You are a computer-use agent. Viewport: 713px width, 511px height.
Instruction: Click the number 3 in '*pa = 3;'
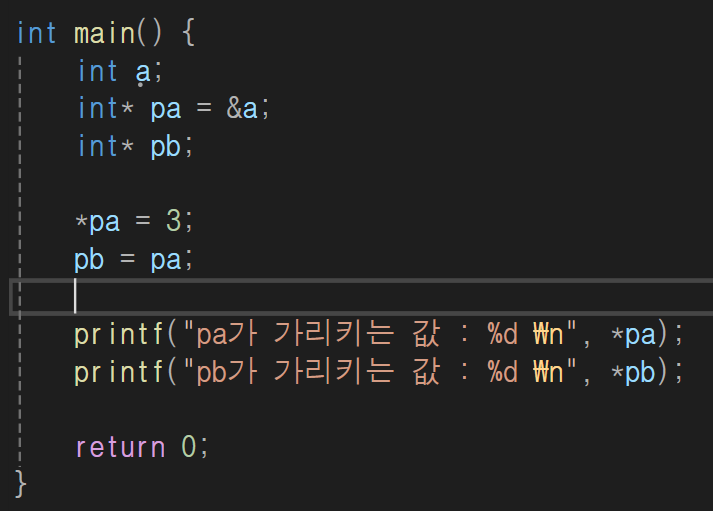point(173,221)
